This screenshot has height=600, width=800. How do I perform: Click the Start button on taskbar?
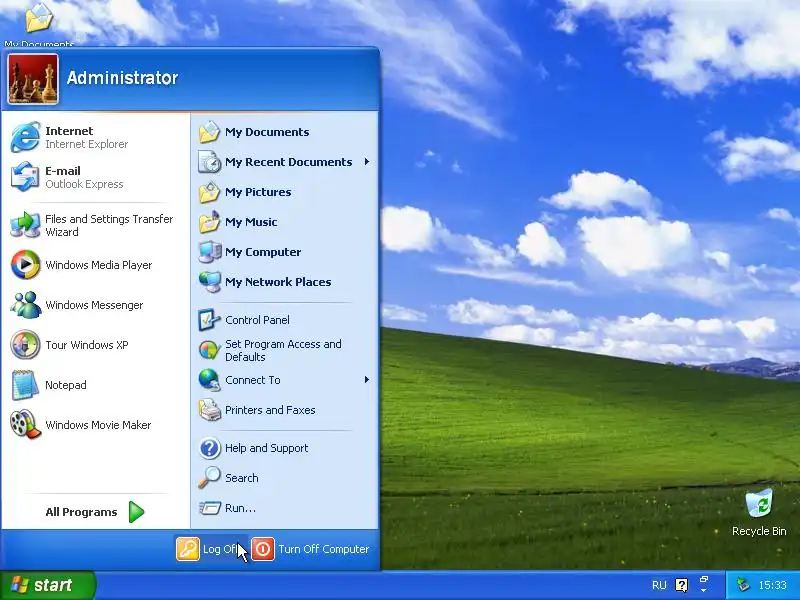48,585
